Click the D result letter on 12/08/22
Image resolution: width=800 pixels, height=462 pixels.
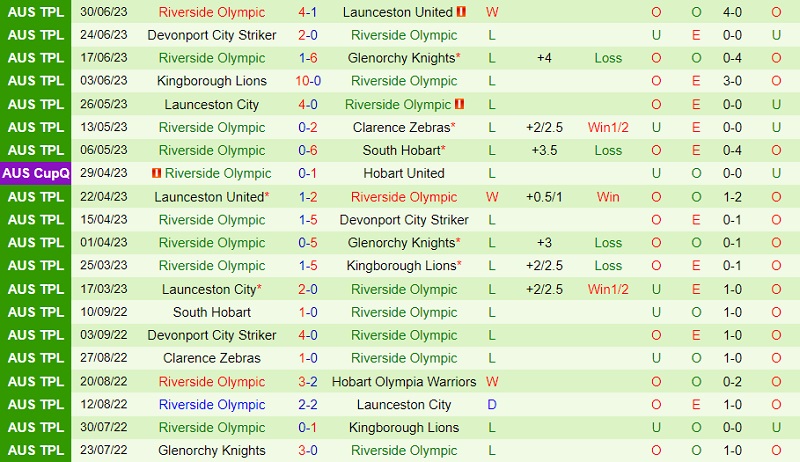pos(492,405)
